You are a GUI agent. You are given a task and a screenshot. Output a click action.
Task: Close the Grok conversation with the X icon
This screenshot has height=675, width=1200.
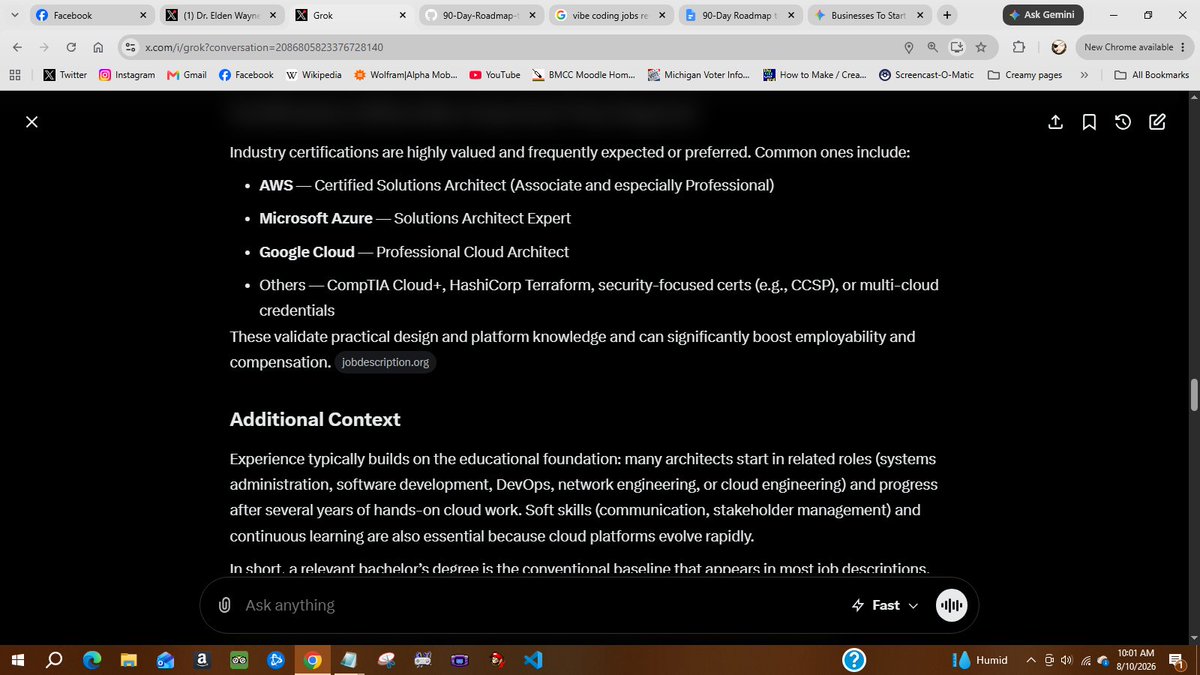click(32, 122)
